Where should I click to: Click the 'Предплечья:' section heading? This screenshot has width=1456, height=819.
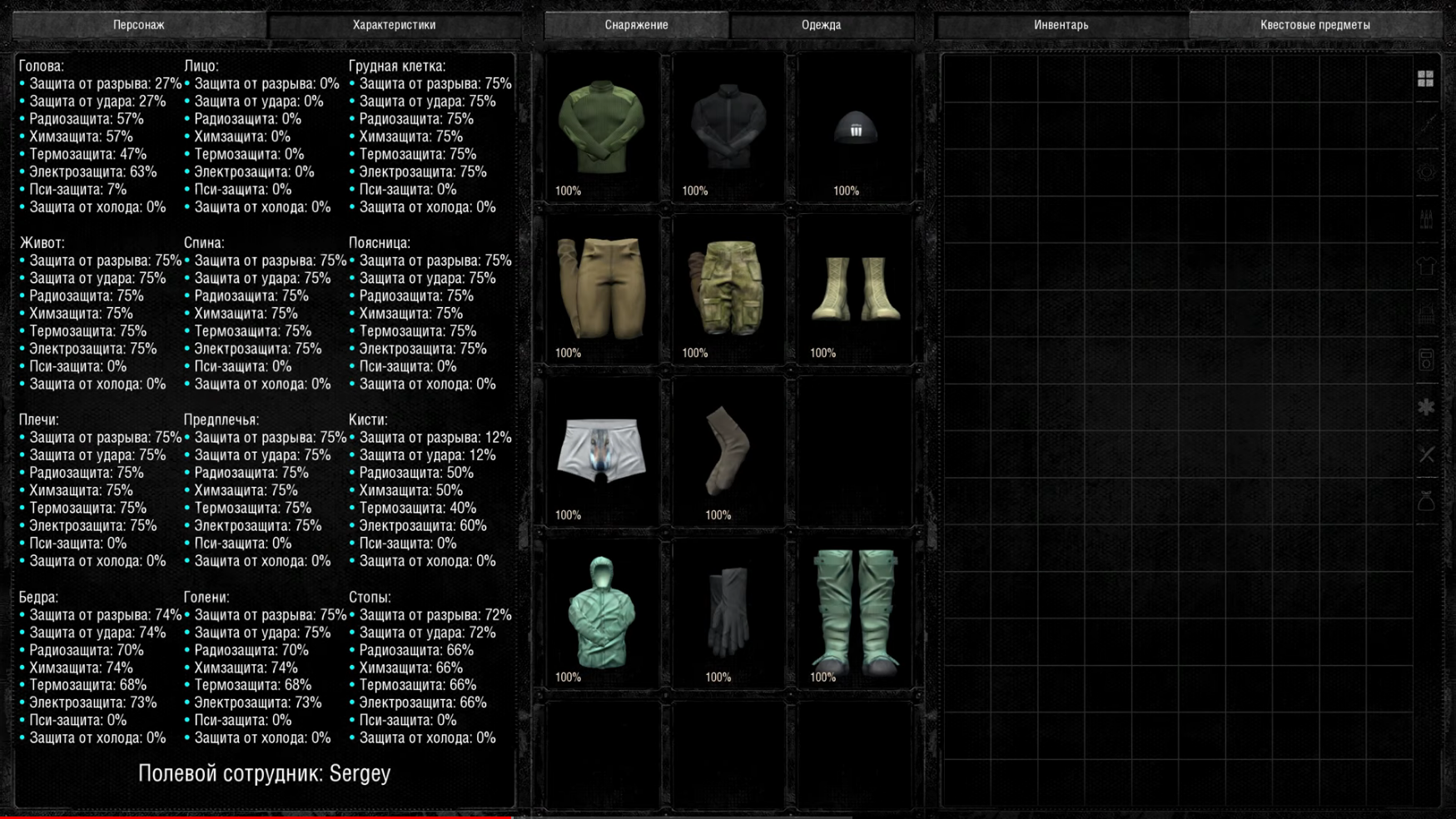coord(221,419)
